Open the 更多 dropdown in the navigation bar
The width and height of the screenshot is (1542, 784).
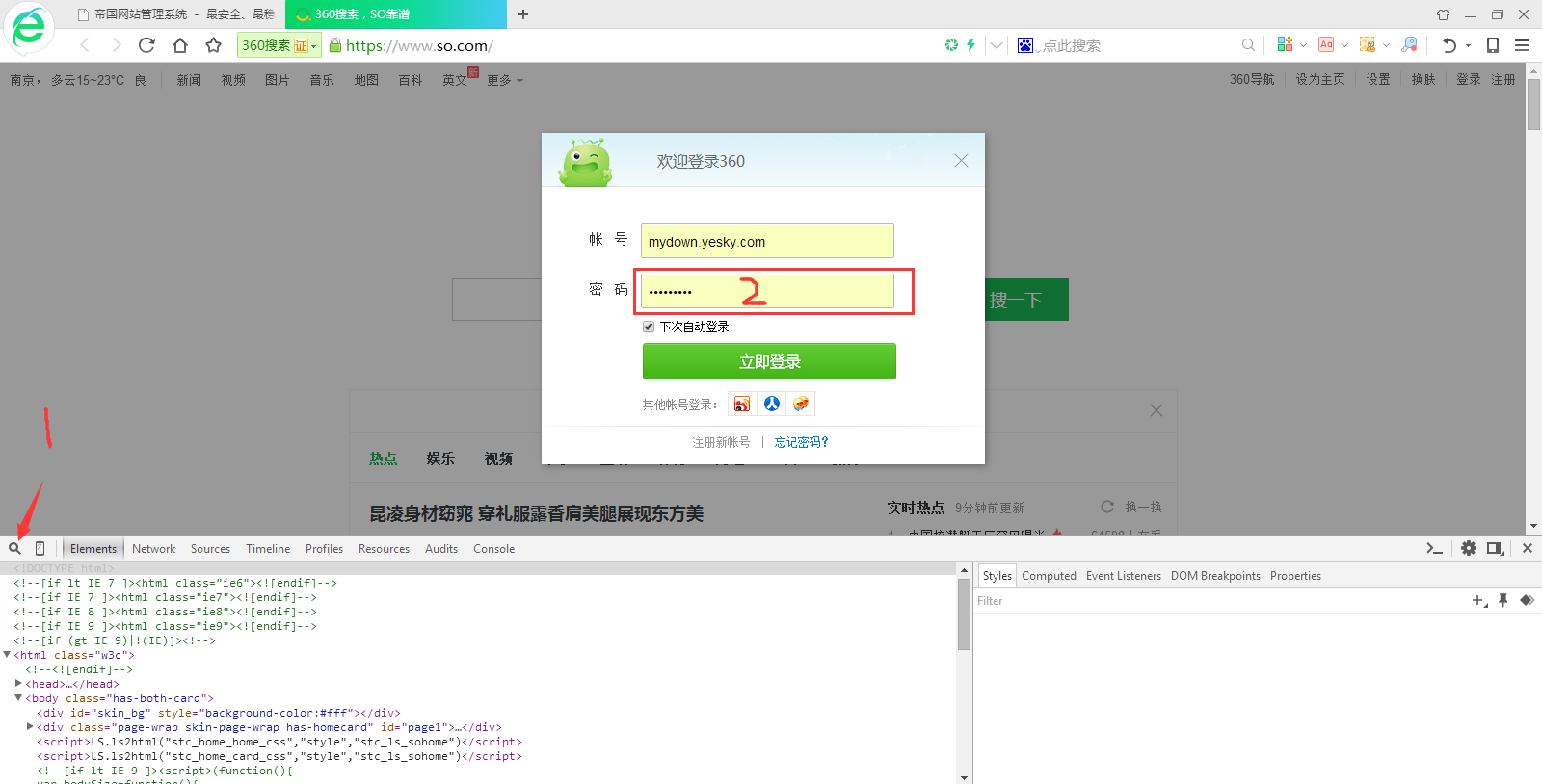[504, 80]
